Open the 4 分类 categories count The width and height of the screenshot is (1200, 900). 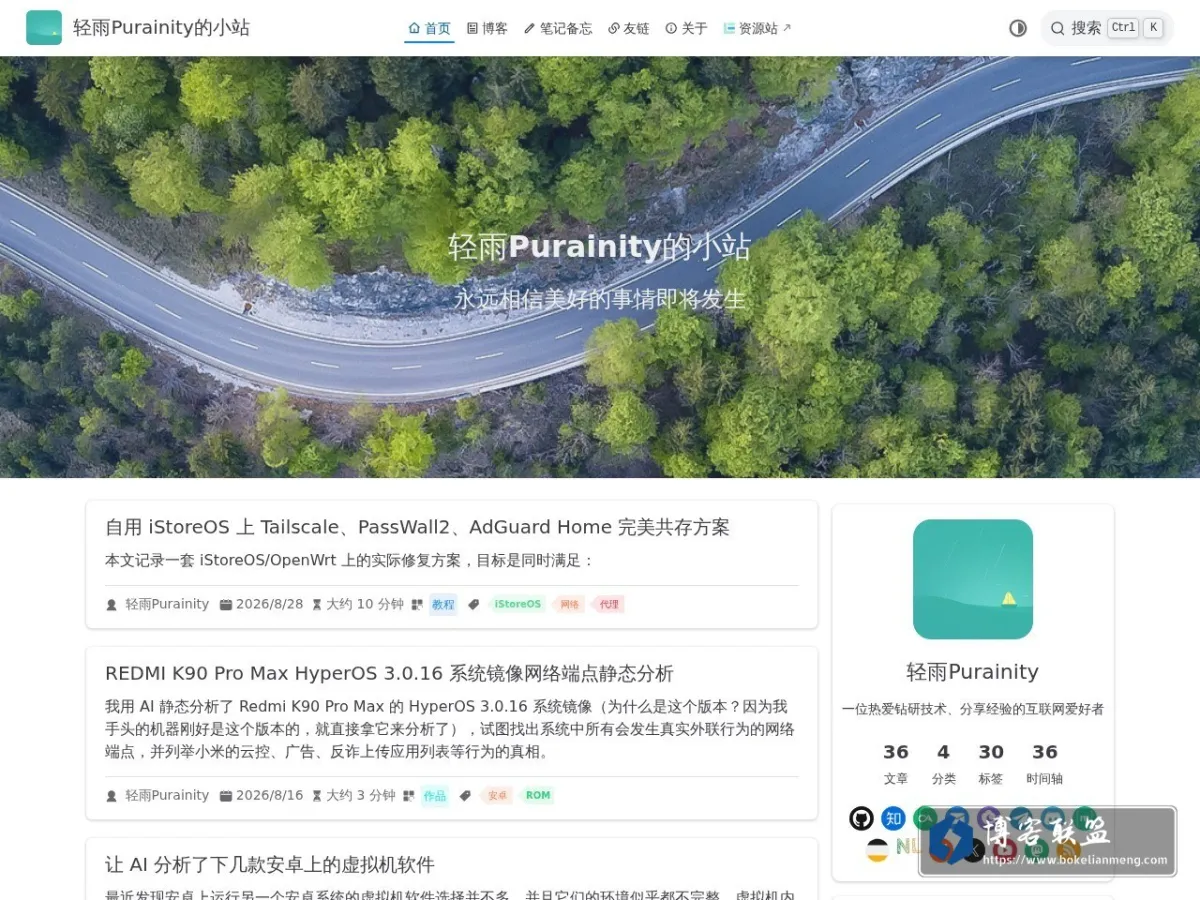944,763
